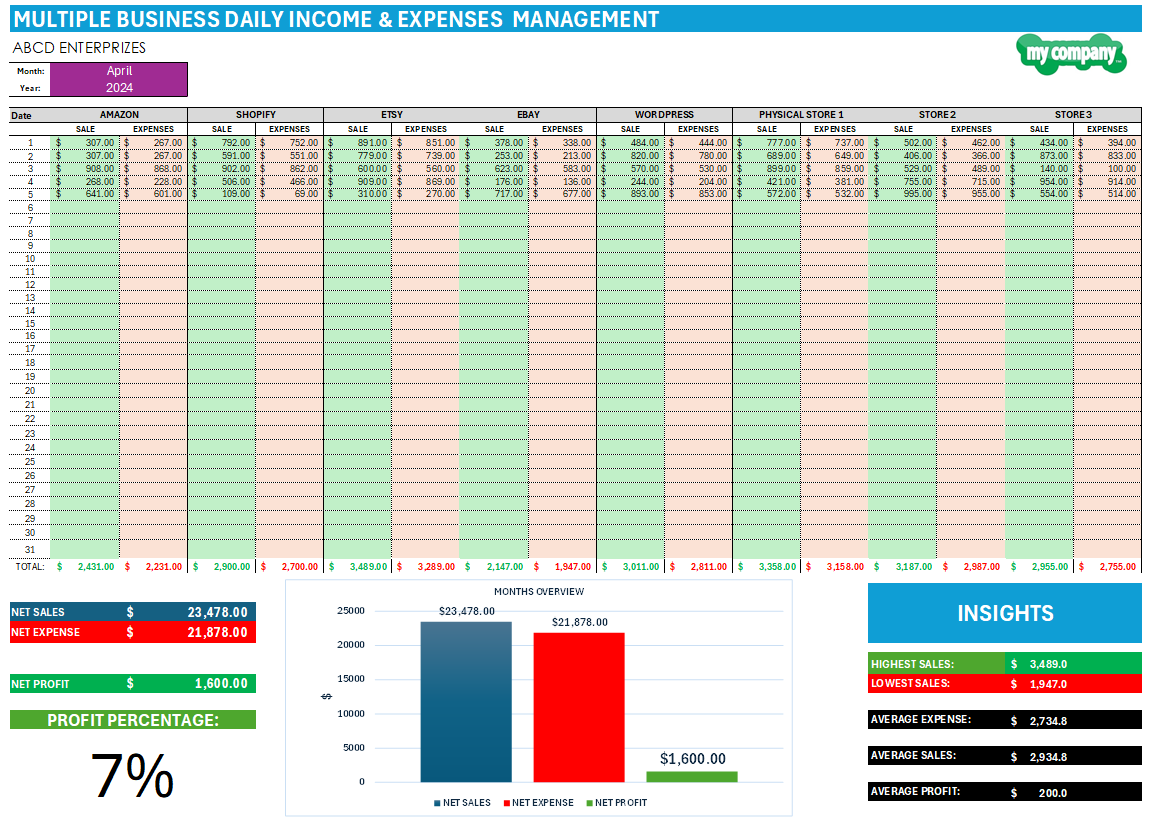Select eBay total expenses 1,947.00
The image size is (1161, 819).
[562, 566]
